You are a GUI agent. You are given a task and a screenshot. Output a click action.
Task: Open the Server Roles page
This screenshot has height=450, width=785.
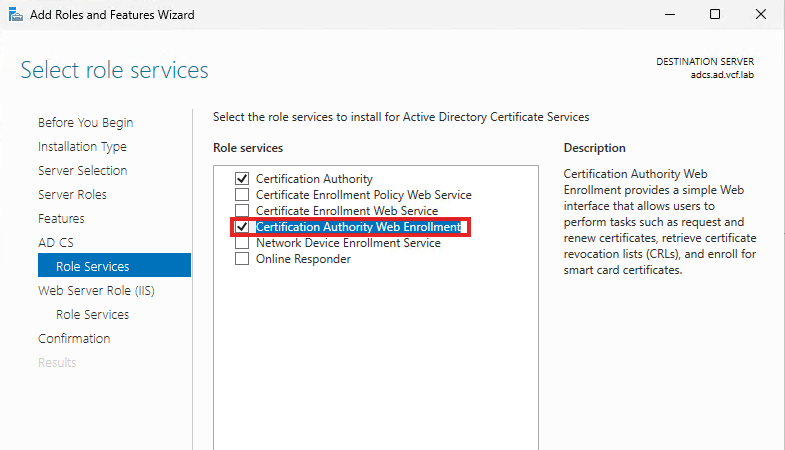(x=72, y=195)
